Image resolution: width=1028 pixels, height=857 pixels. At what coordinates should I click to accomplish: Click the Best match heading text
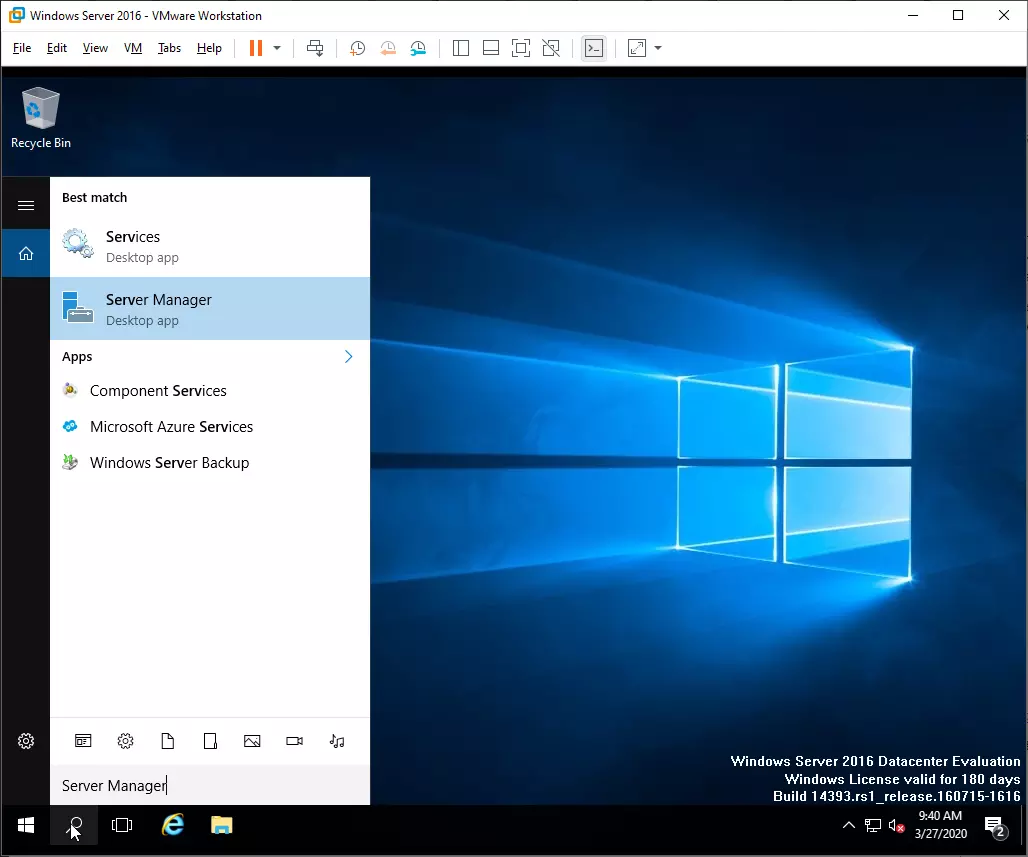pyautogui.click(x=94, y=197)
